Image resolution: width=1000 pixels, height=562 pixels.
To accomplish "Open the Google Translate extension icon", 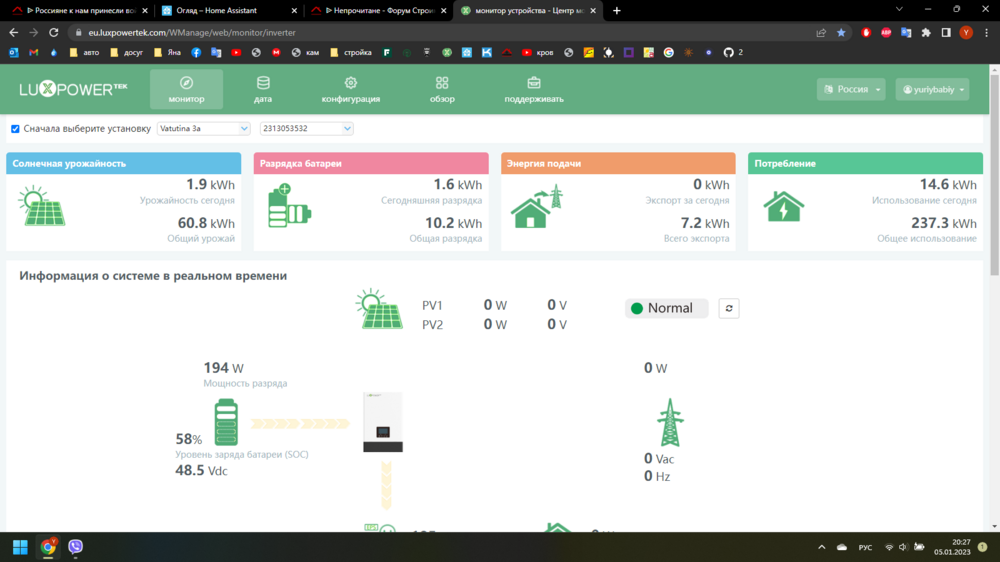I will tap(906, 33).
